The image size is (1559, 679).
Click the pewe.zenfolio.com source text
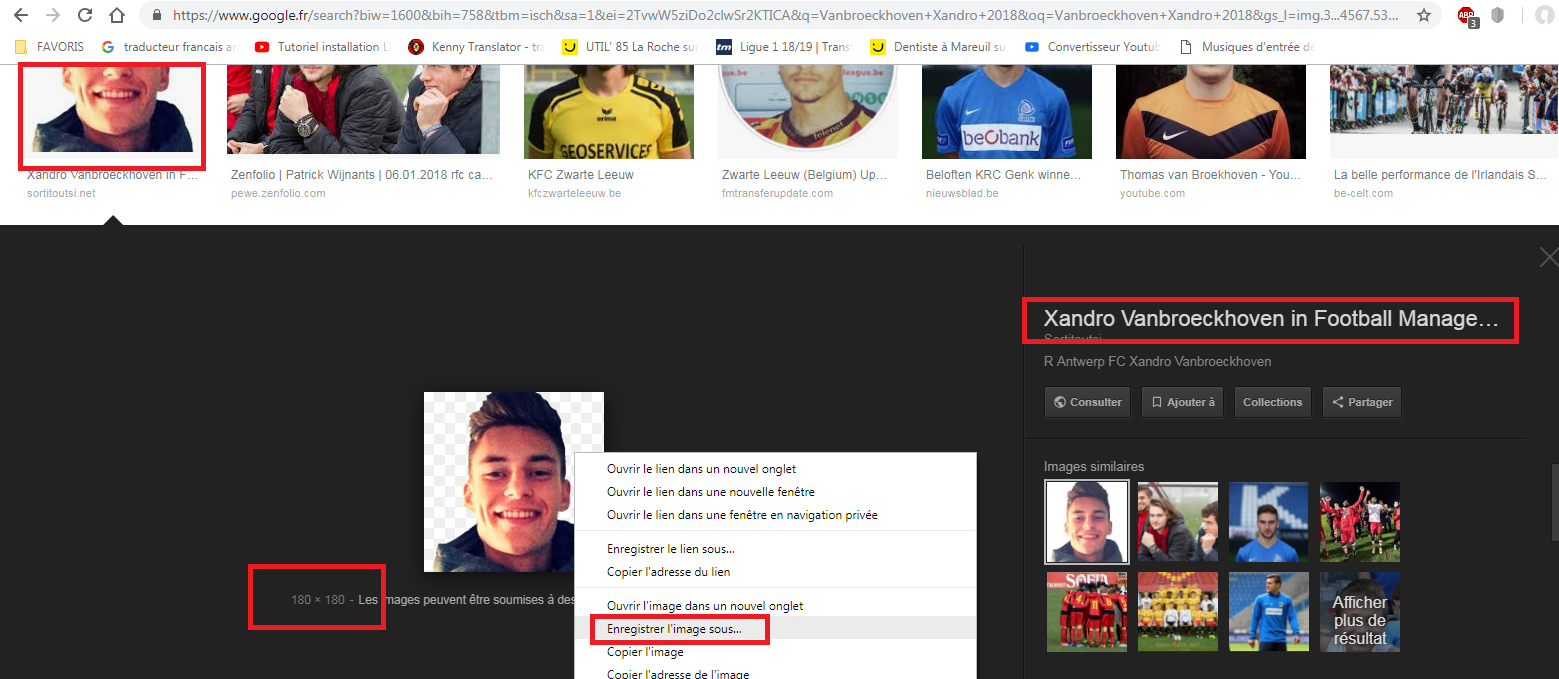(x=278, y=193)
